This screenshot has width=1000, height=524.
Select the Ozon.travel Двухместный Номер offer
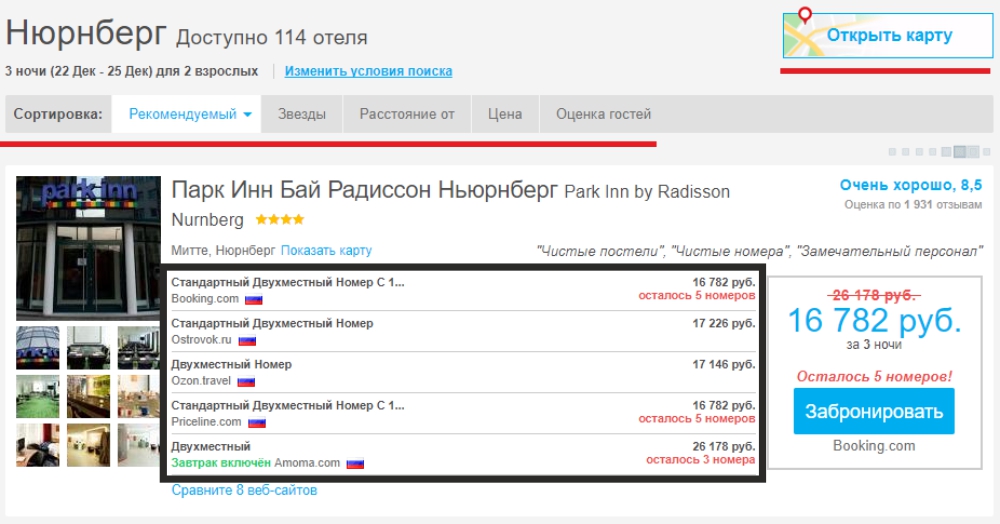(463, 372)
